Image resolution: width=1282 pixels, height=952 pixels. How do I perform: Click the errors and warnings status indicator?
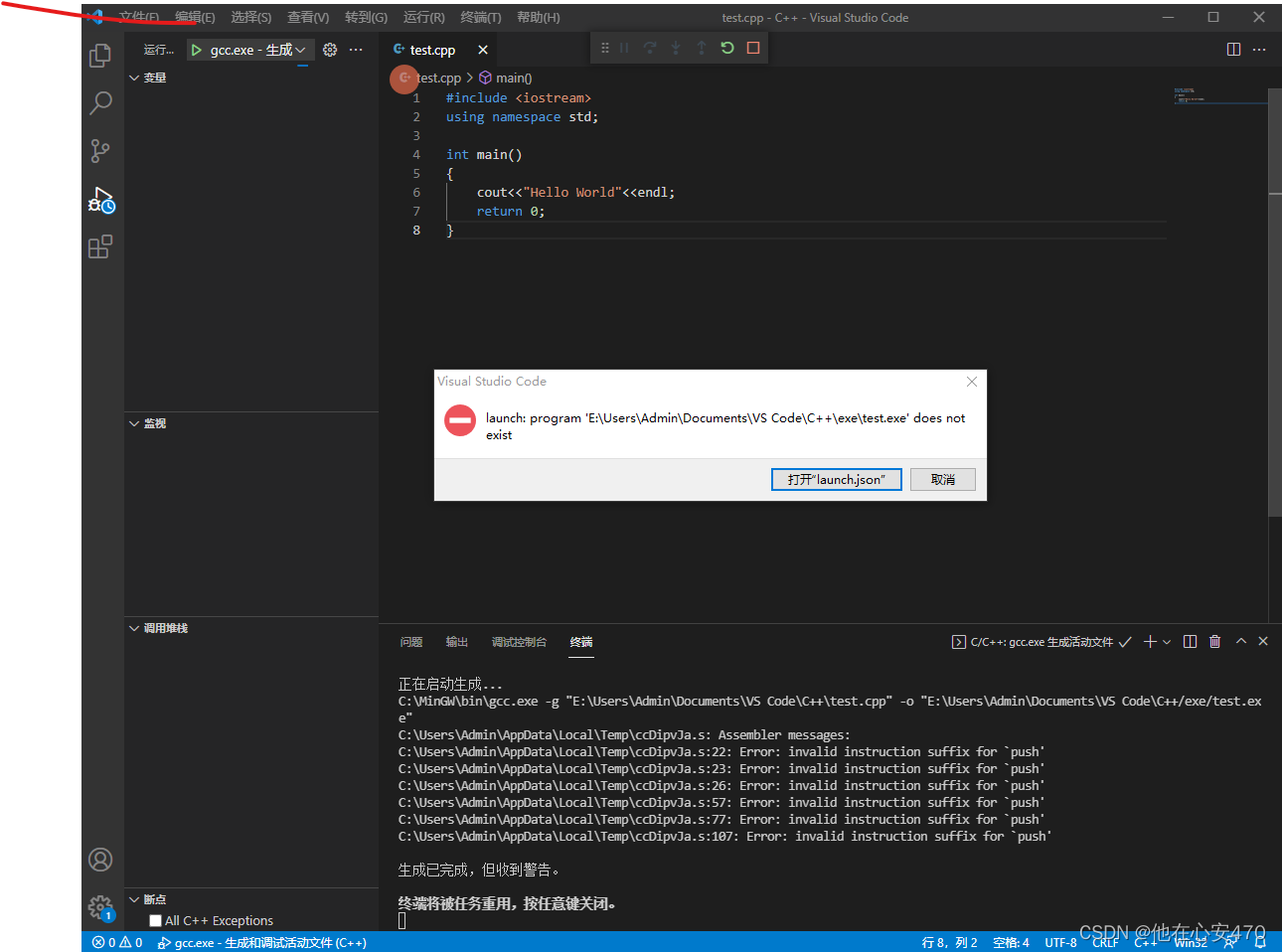(116, 942)
